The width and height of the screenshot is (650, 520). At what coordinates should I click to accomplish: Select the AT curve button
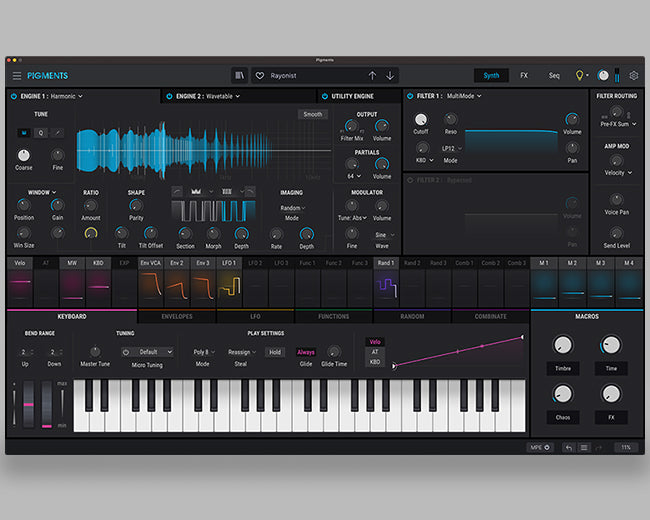(x=375, y=352)
